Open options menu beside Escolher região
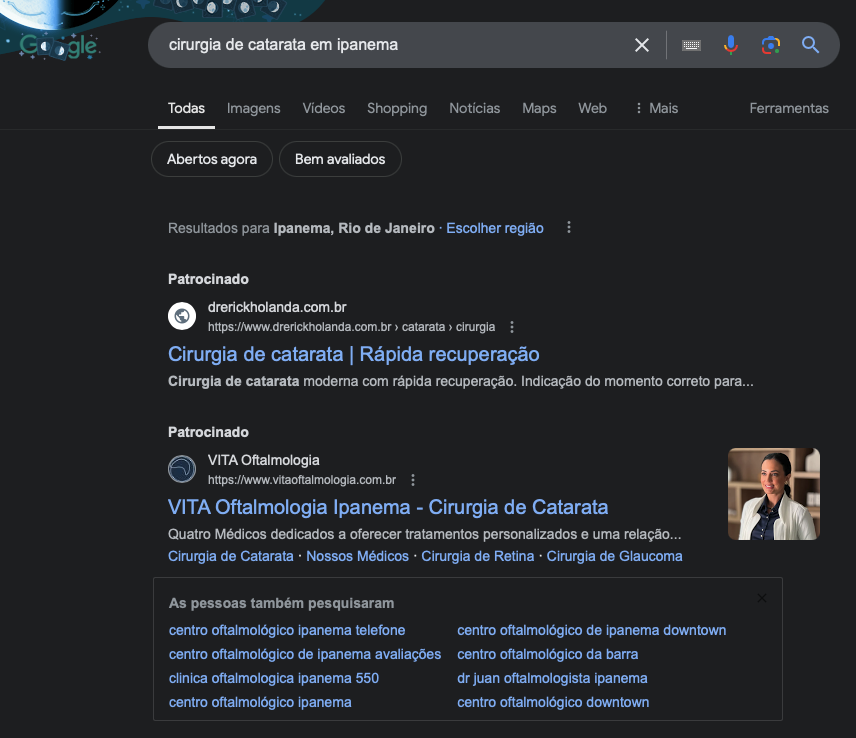 click(x=569, y=228)
